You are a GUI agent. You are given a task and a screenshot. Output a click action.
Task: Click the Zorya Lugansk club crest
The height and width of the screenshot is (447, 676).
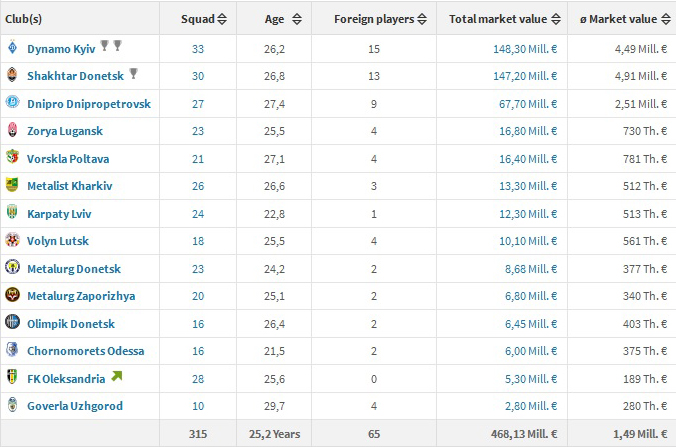tap(12, 131)
